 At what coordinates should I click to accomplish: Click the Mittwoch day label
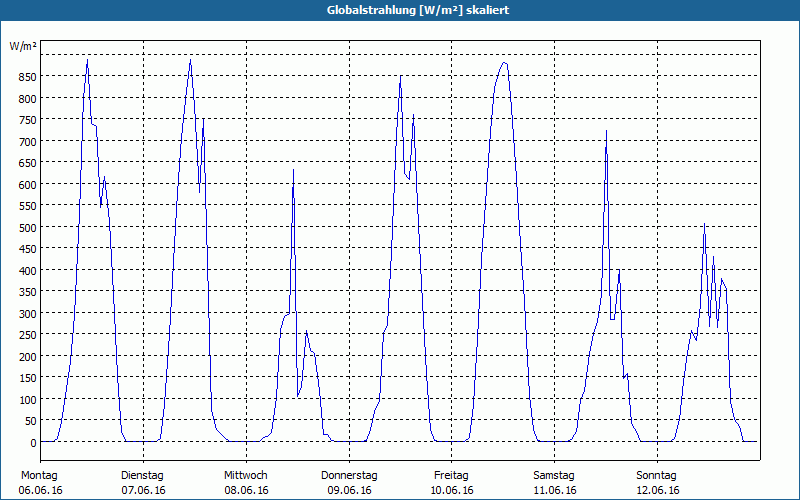click(x=245, y=476)
